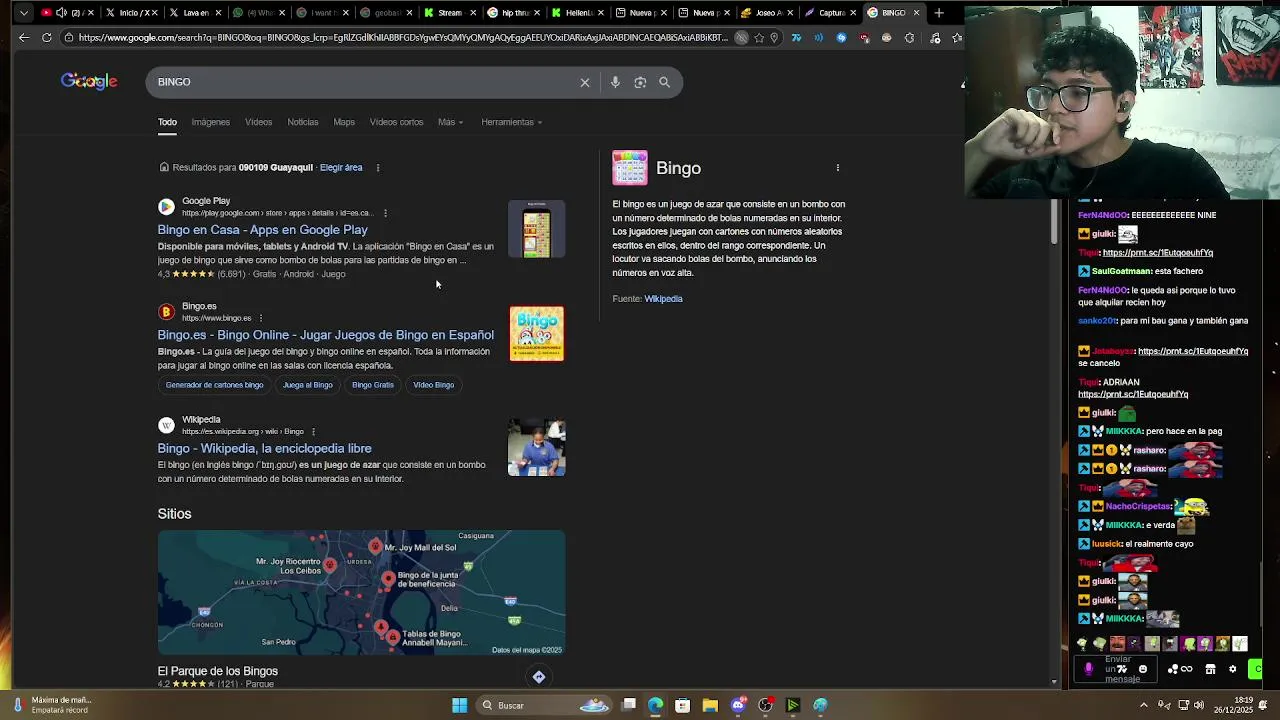Image resolution: width=1280 pixels, height=720 pixels.
Task: Switch to Maps results
Action: tap(344, 122)
